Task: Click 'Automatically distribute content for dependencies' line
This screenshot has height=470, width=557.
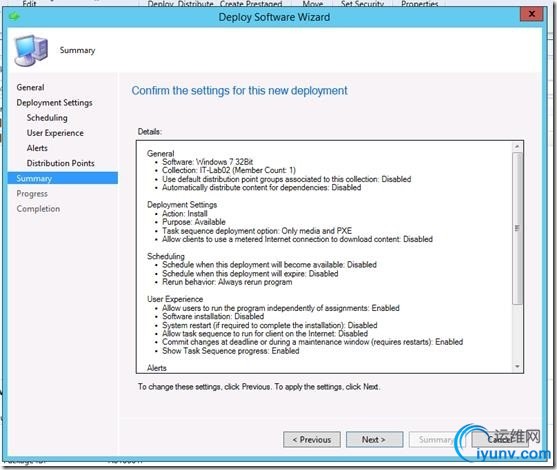Action: (261, 188)
